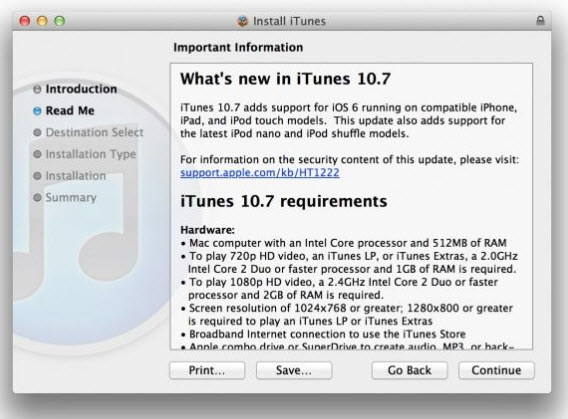Click the Install iTunes window title
Screen dimensions: 568x419
(x=289, y=21)
